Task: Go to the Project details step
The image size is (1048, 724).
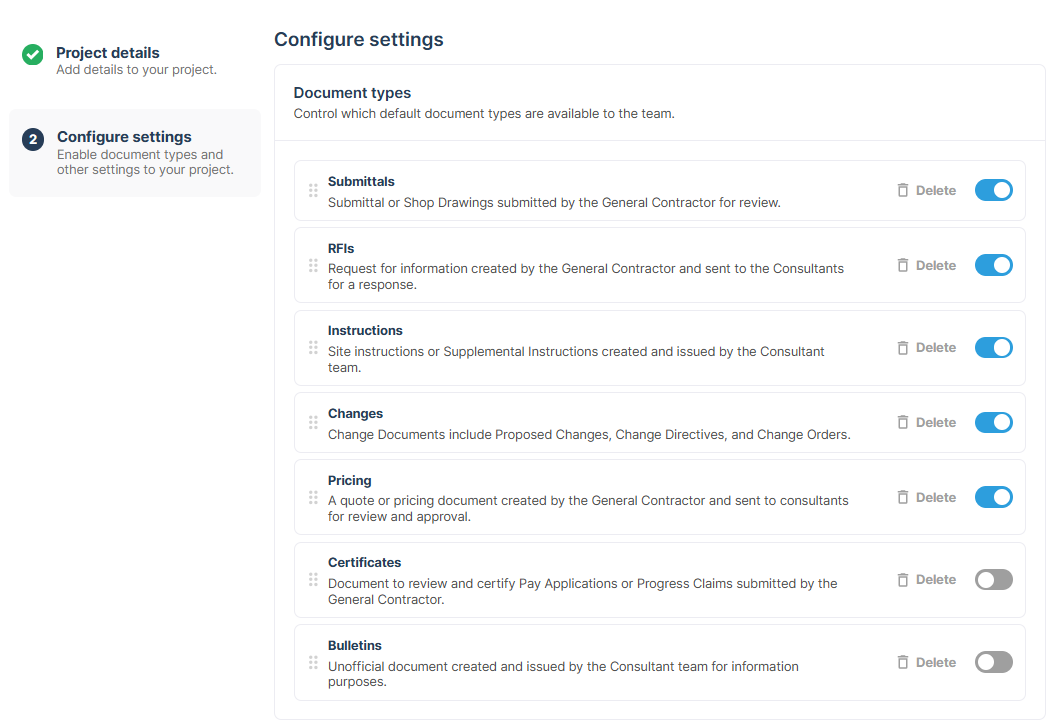Action: tap(135, 60)
